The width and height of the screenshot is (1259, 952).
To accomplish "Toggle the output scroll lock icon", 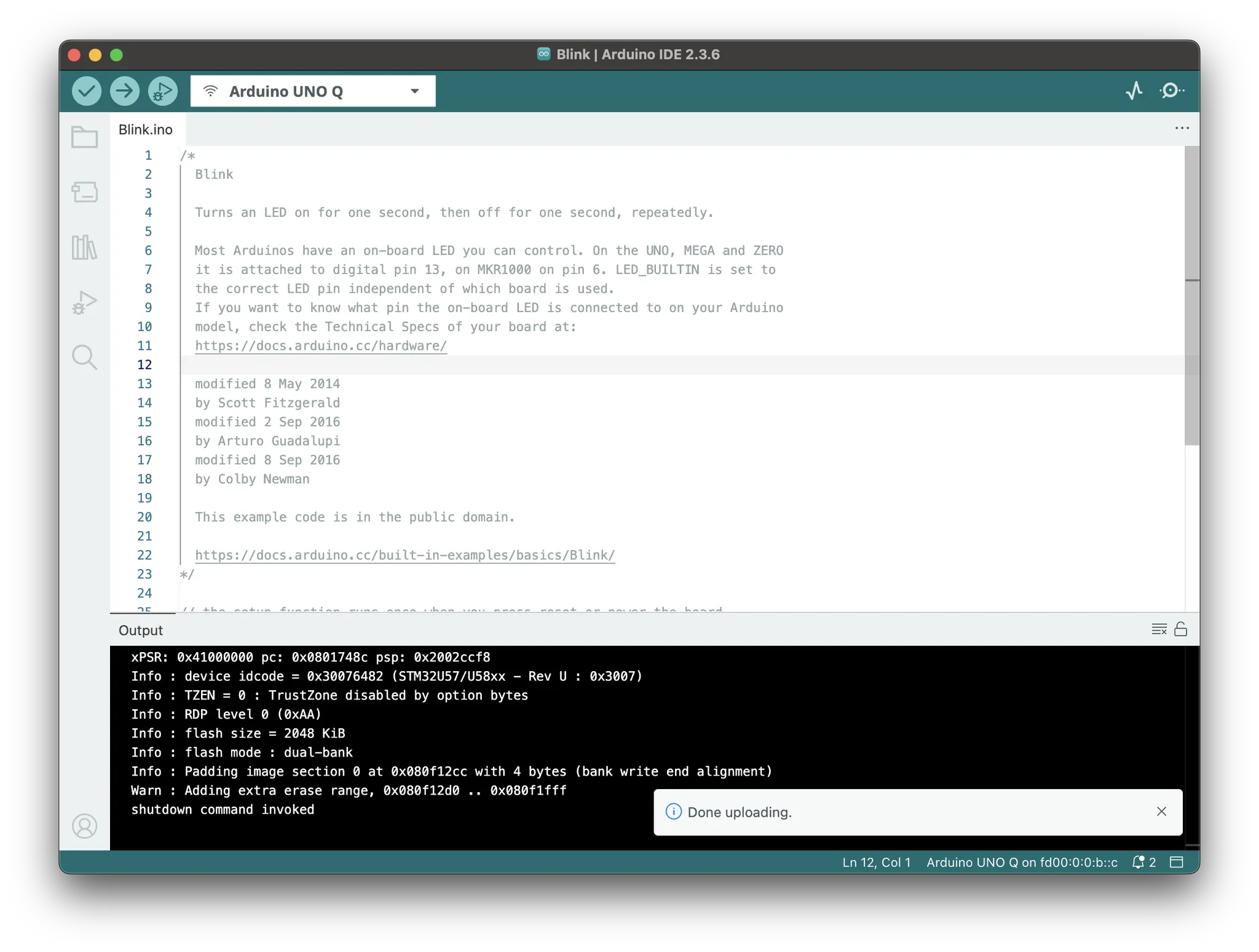I will coord(1180,629).
